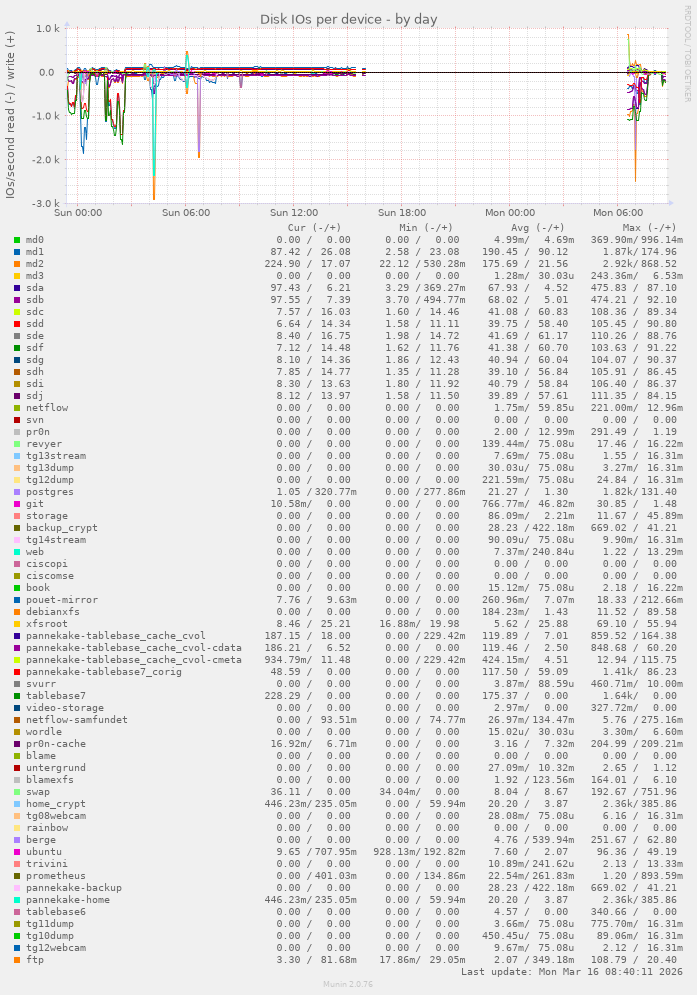The image size is (697, 995).
Task: Select the sdb legend label
Action: pos(35,300)
